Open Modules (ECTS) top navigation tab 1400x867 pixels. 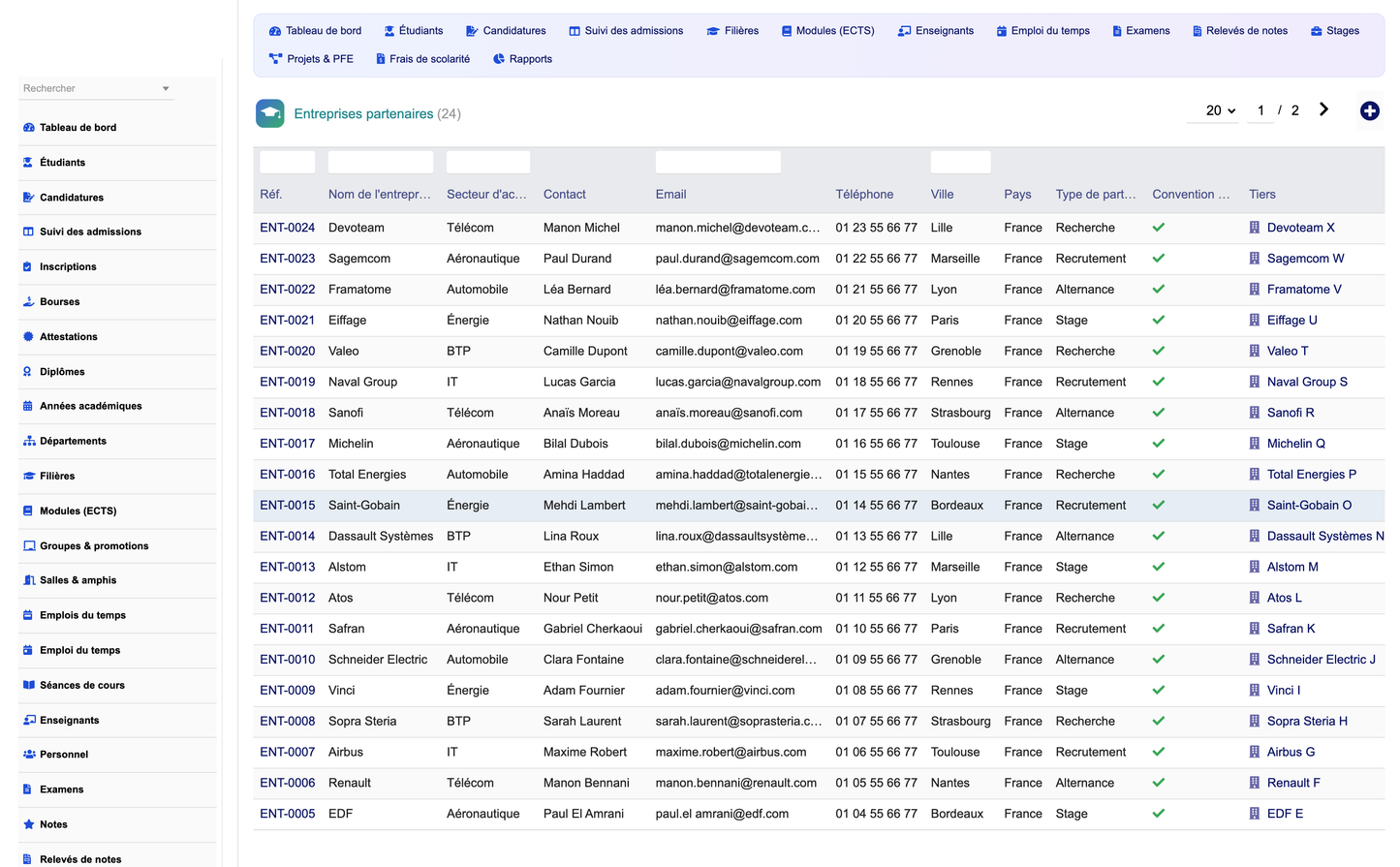point(827,31)
